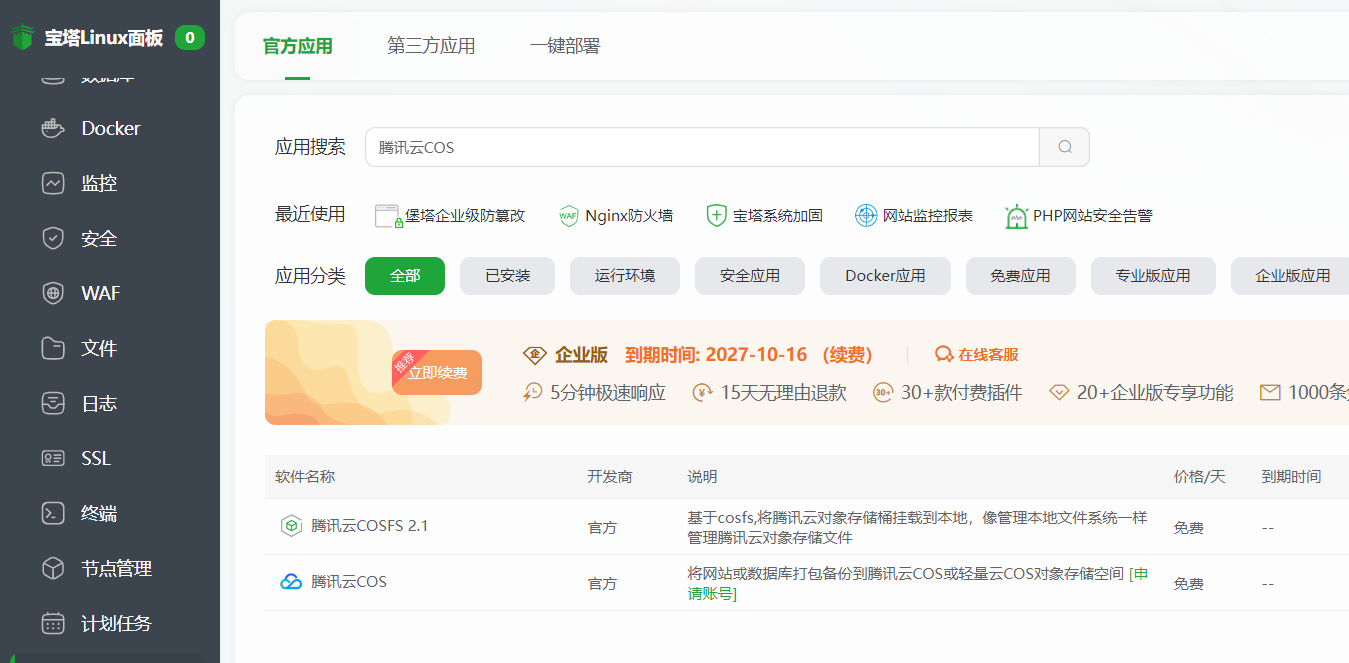Click the 15天无理由退款 refund icon
The image size is (1349, 663).
tap(703, 392)
